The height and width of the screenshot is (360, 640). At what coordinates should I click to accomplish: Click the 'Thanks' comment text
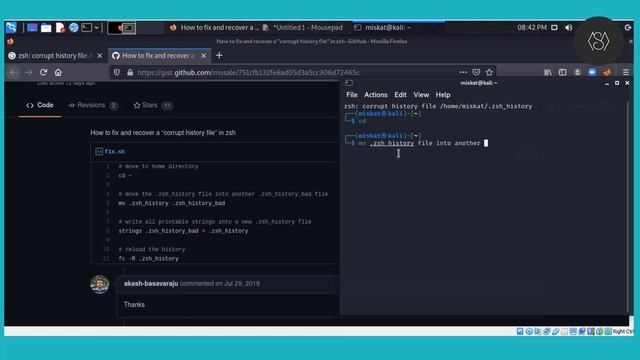[134, 304]
